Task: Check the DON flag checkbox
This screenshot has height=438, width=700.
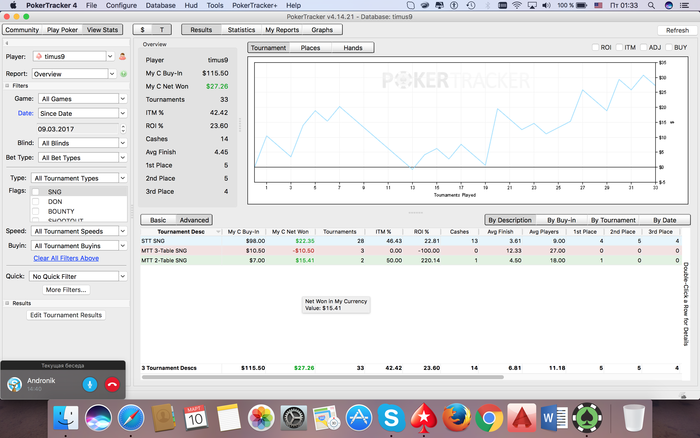Action: click(36, 201)
